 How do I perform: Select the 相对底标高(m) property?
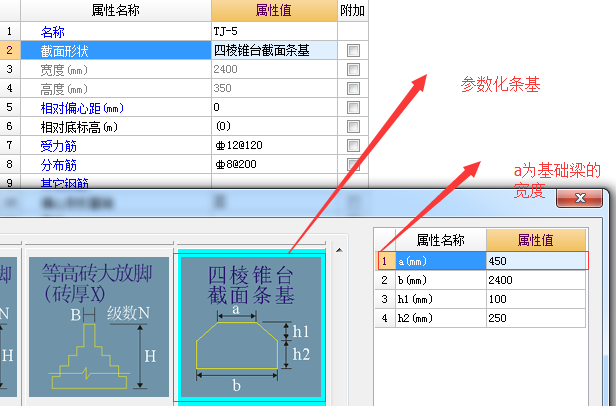click(x=116, y=127)
